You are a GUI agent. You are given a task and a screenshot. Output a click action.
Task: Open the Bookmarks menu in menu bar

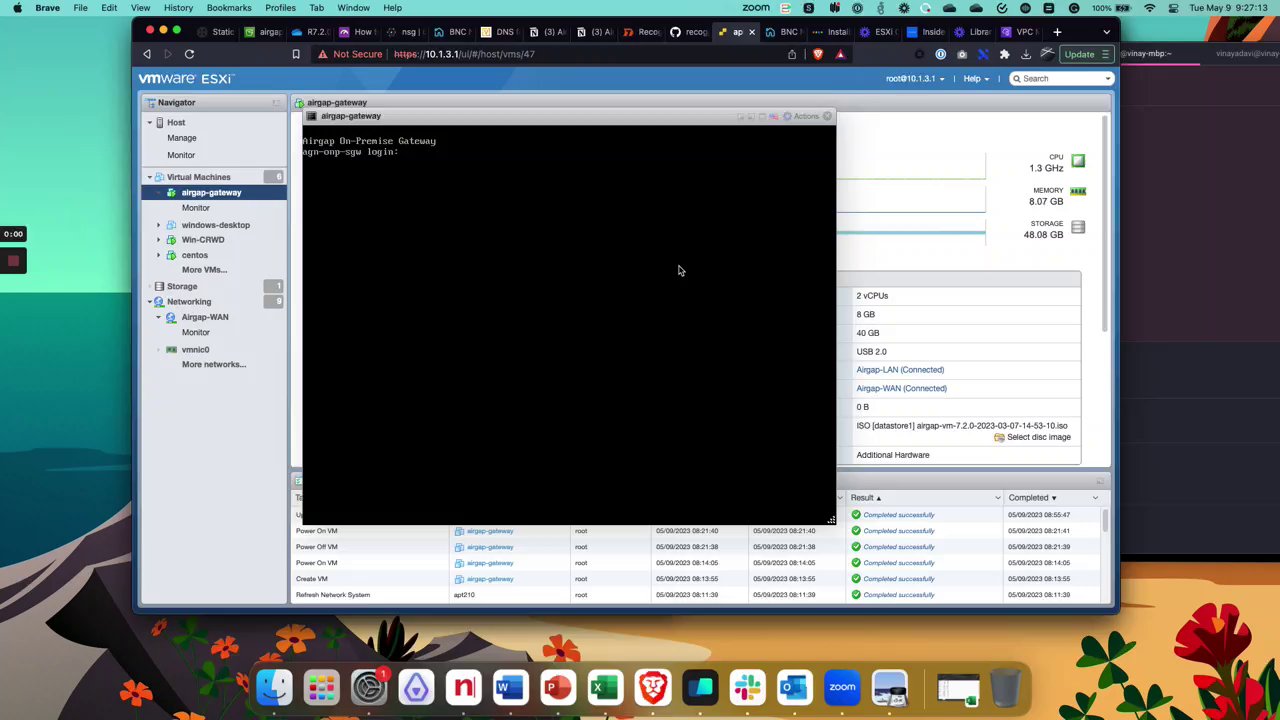coord(229,8)
